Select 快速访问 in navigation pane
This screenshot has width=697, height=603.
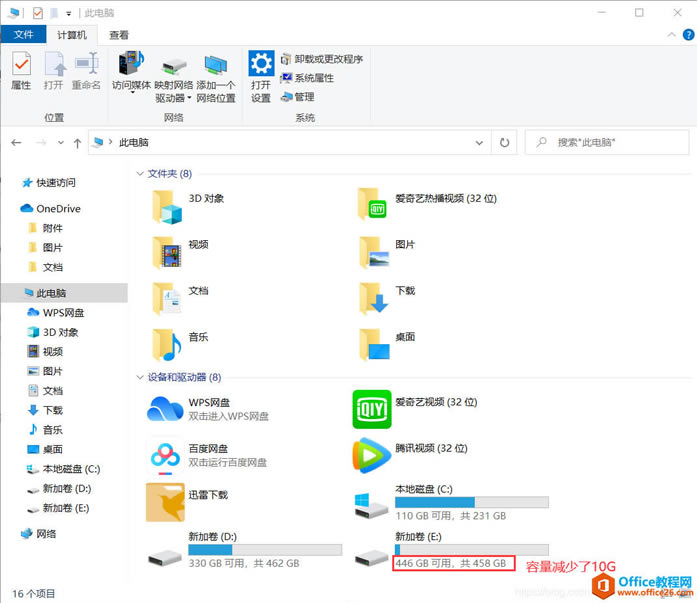(49, 183)
